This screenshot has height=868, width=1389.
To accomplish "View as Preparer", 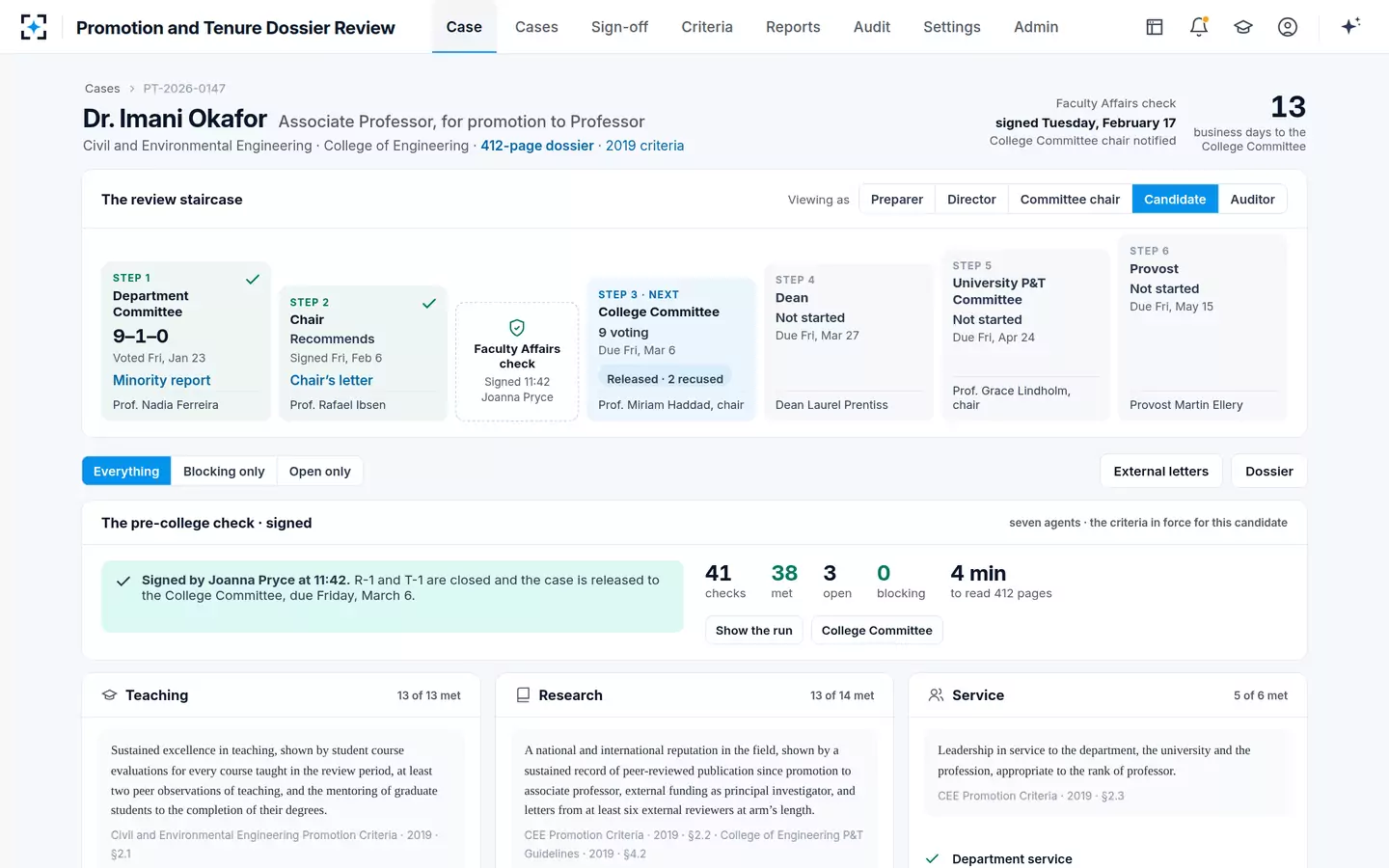I will point(897,200).
